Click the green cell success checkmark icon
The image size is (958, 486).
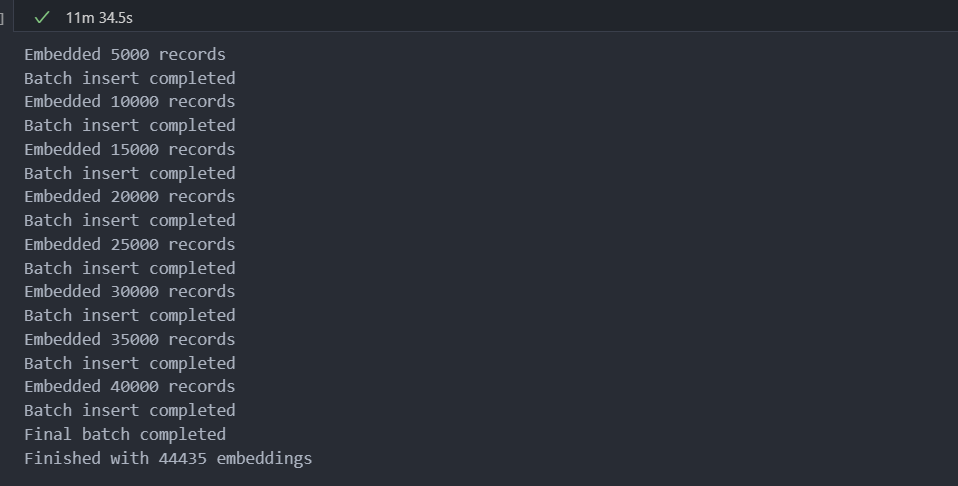pyautogui.click(x=42, y=18)
